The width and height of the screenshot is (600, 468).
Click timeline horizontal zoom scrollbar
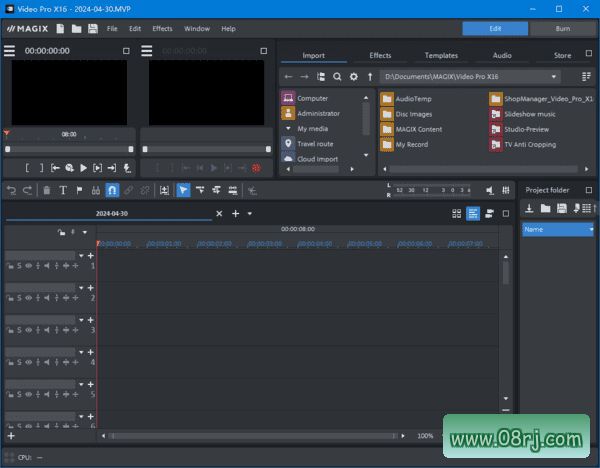[x=253, y=436]
